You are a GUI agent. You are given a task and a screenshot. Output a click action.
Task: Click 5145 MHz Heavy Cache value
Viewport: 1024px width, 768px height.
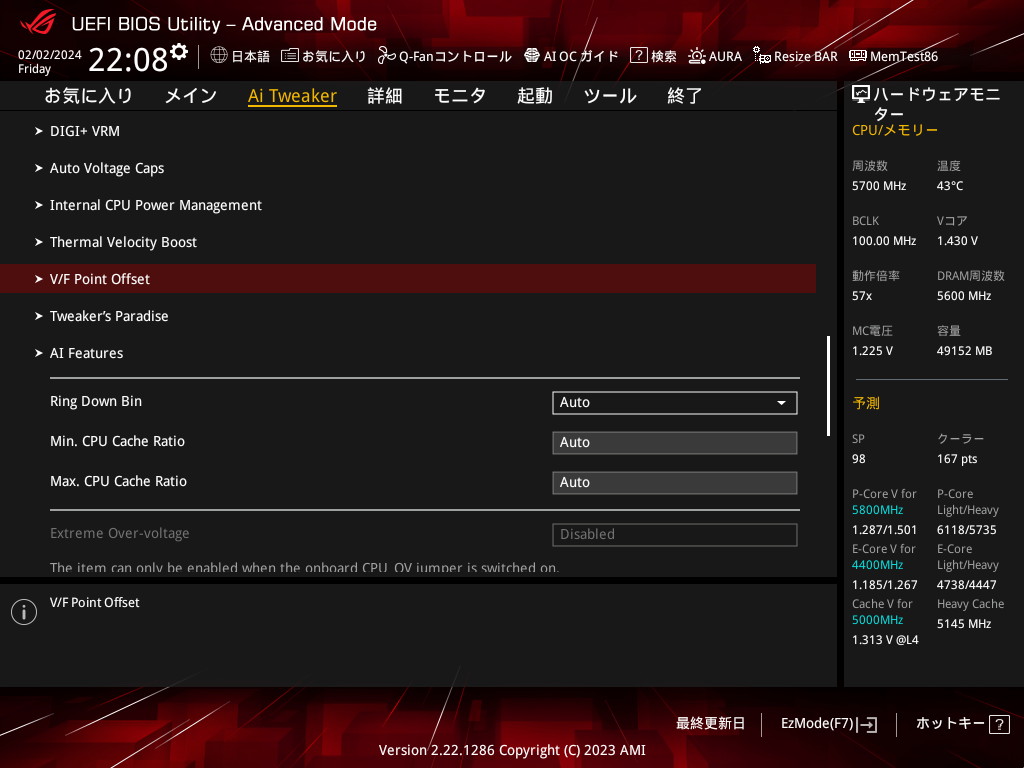click(x=964, y=624)
